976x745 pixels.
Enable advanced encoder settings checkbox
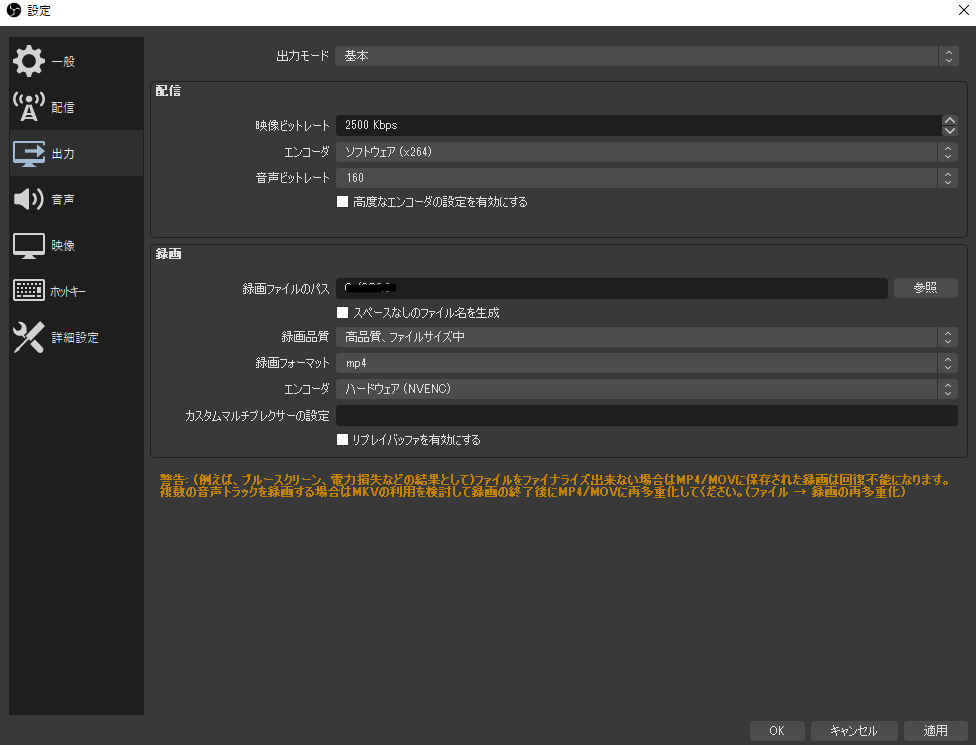(x=342, y=201)
